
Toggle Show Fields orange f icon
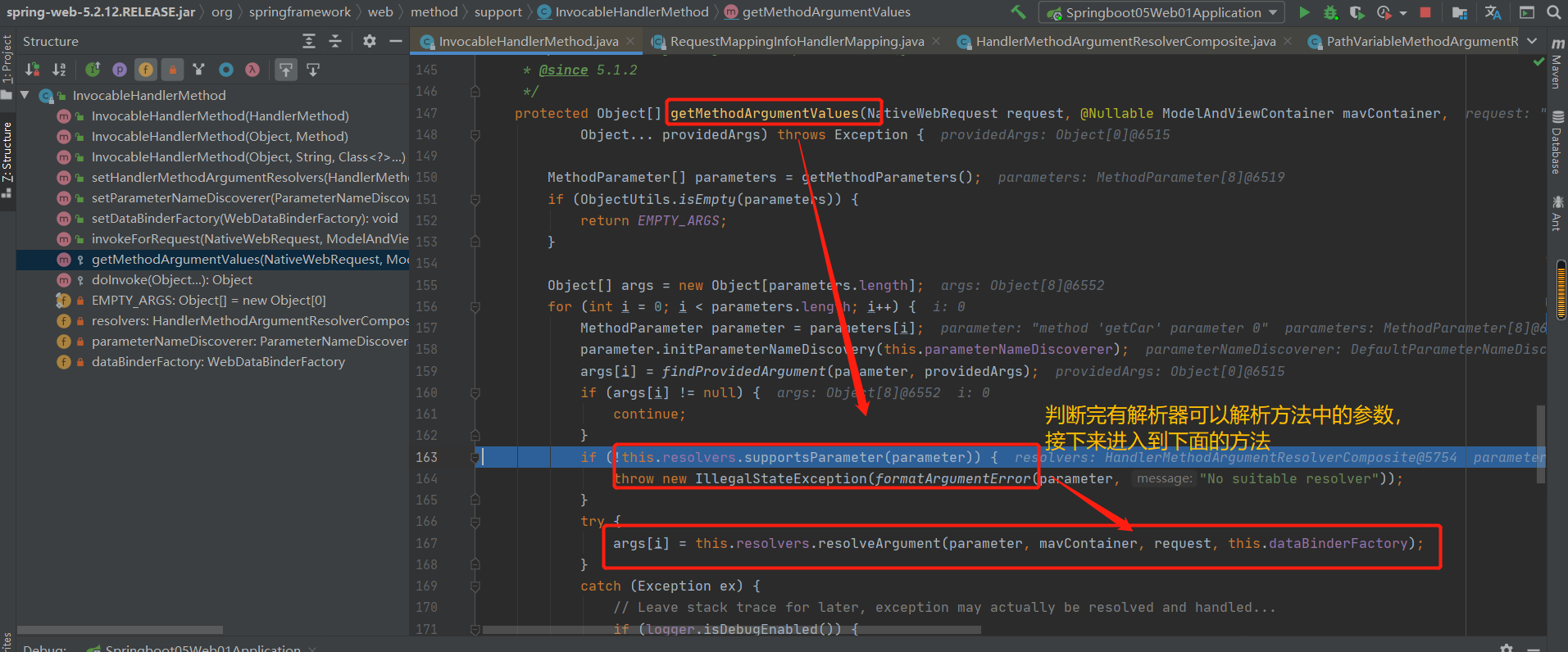coord(146,70)
